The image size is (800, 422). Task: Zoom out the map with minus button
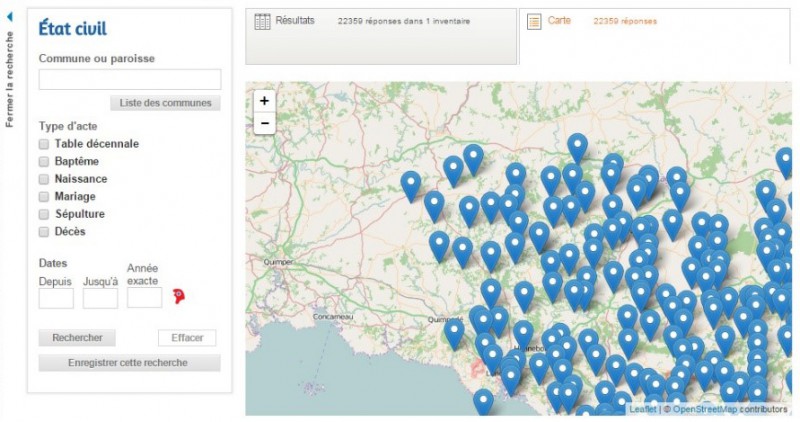point(264,123)
